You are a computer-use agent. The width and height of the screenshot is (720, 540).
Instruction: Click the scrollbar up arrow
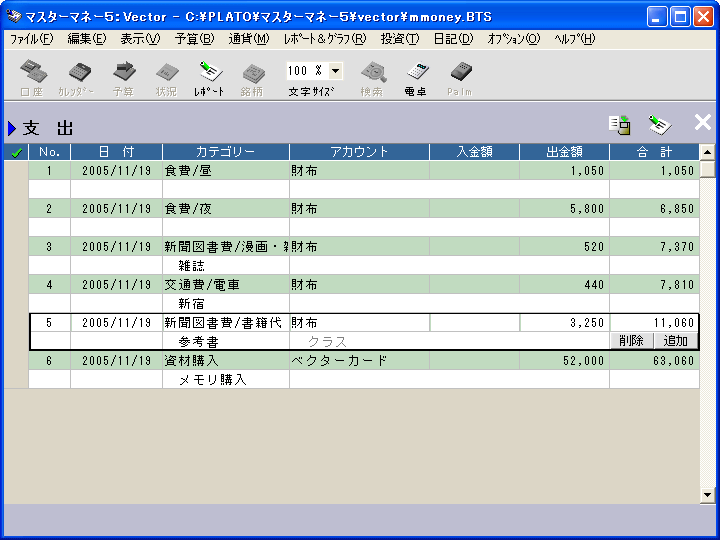click(x=707, y=152)
